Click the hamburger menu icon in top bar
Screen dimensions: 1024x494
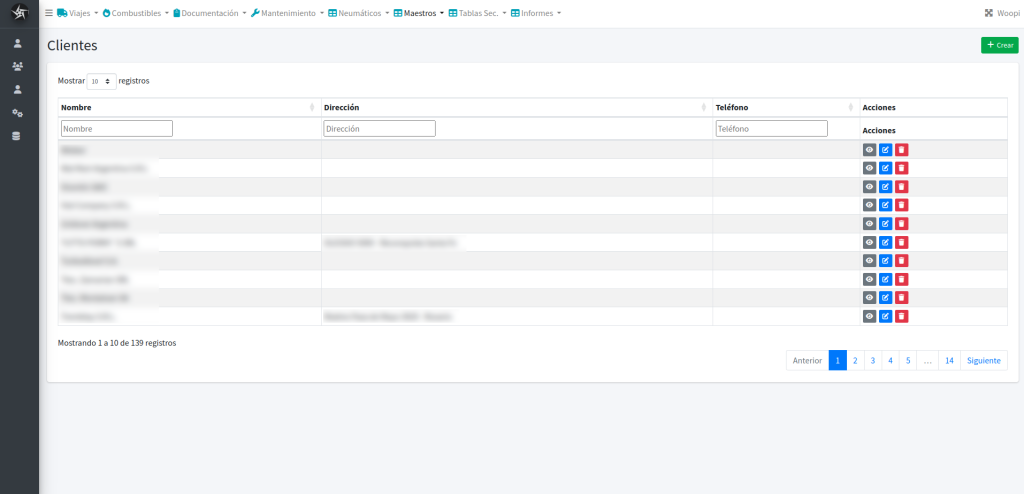tap(49, 13)
